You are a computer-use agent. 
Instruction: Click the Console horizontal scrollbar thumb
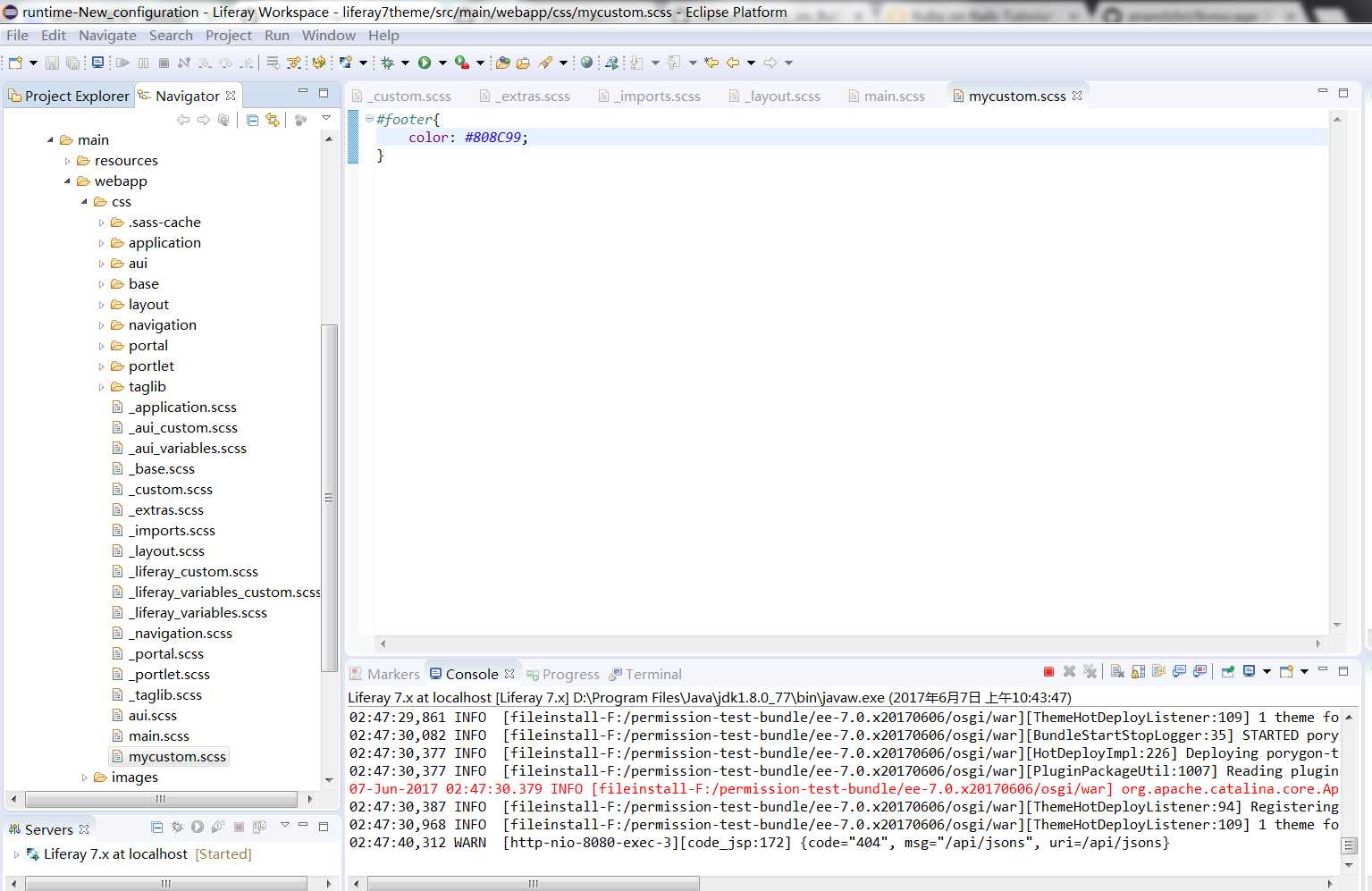pos(533,884)
